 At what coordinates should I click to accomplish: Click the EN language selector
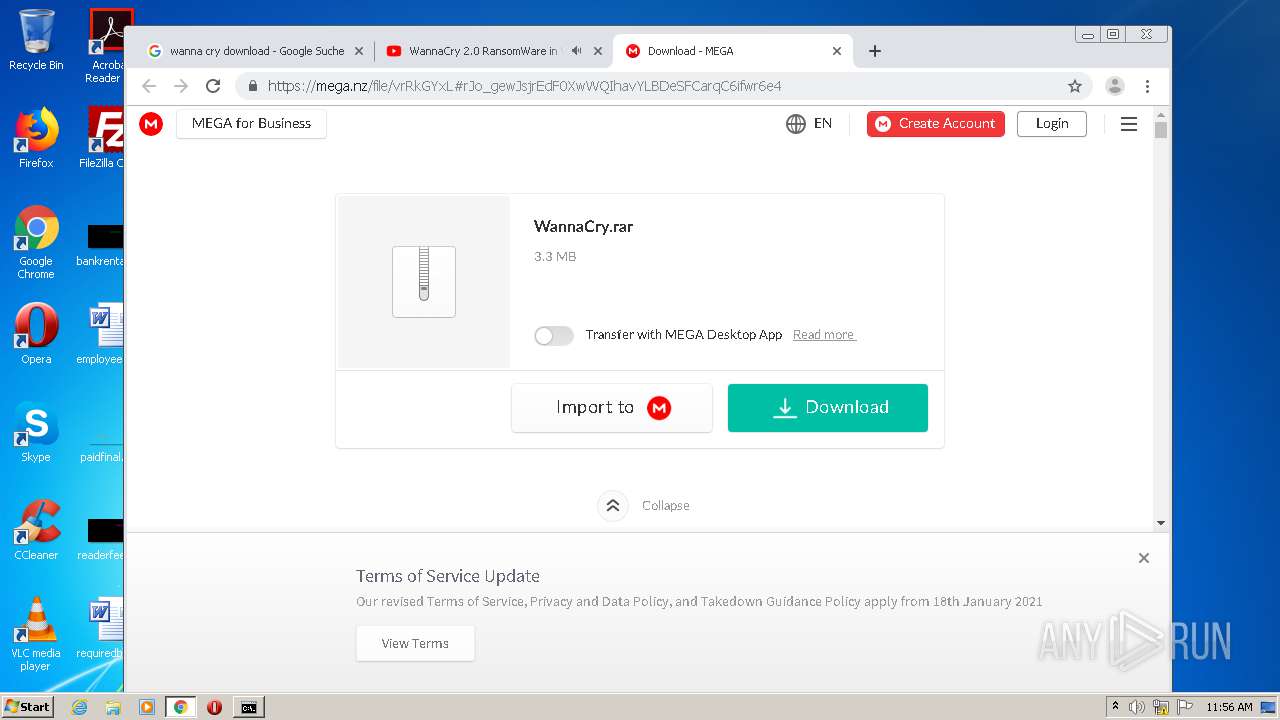point(823,124)
